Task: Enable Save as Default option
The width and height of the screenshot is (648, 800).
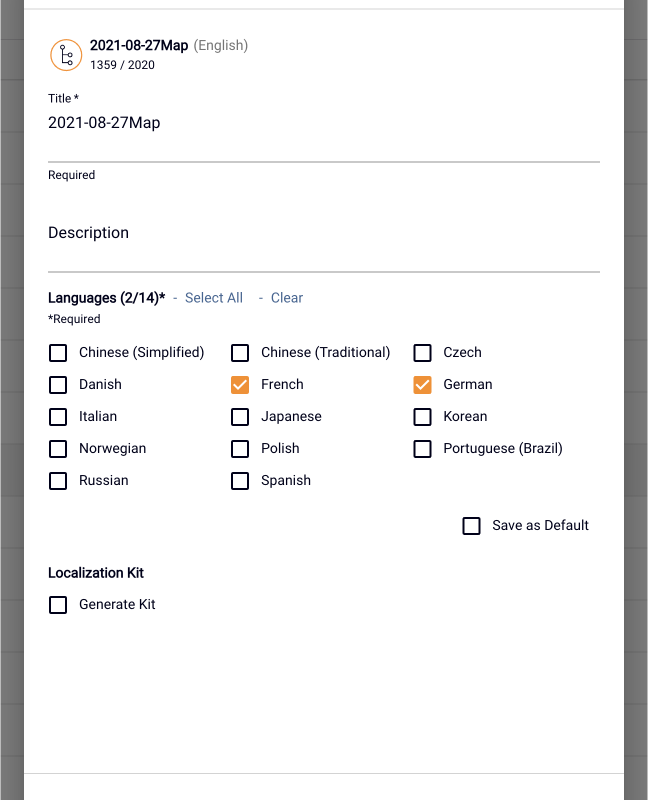Action: 471,526
